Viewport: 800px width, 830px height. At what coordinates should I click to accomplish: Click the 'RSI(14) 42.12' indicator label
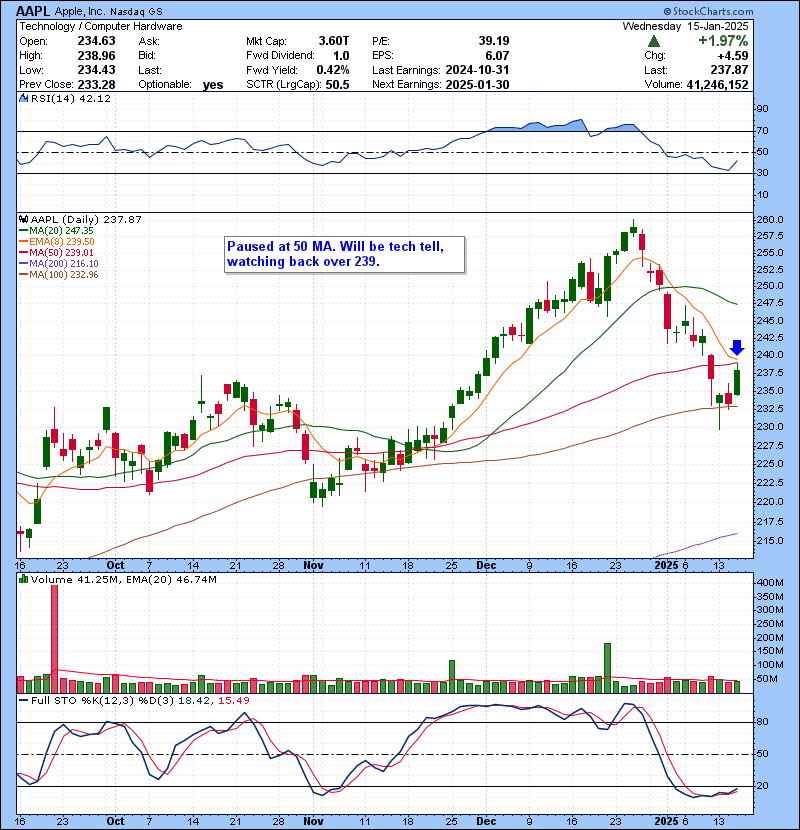71,98
